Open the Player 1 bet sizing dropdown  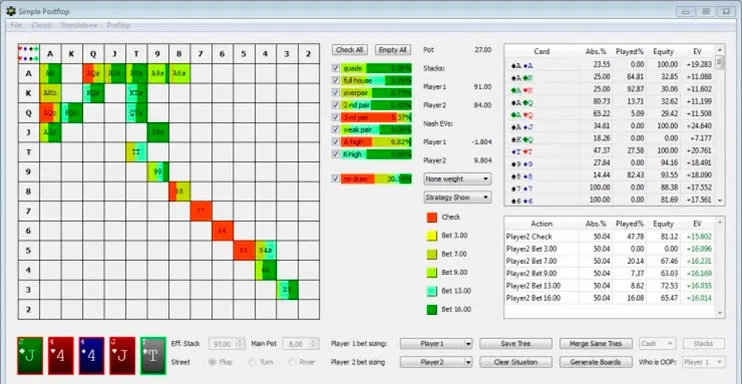(436, 344)
